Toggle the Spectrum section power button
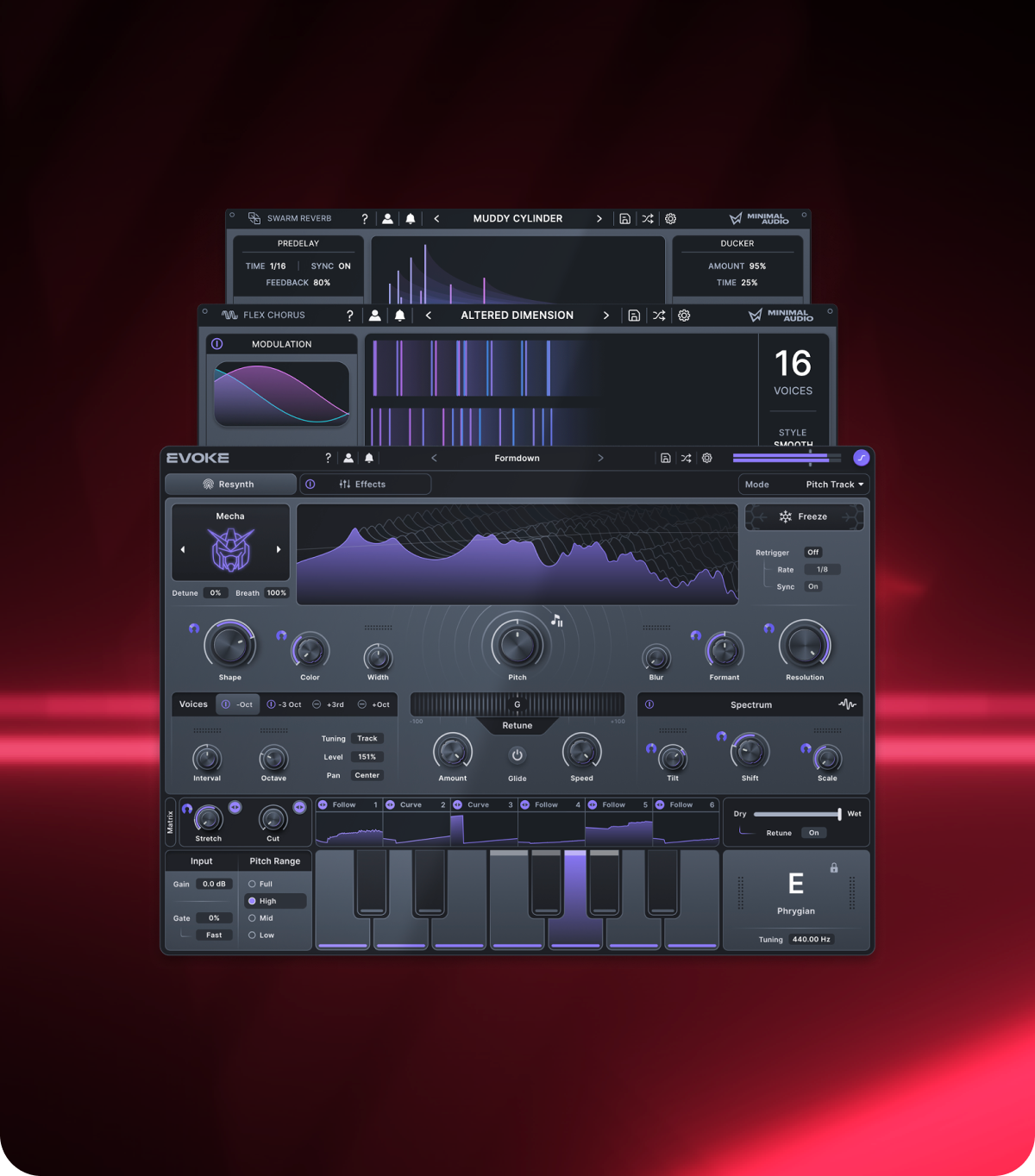Viewport: 1035px width, 1176px height. (649, 704)
